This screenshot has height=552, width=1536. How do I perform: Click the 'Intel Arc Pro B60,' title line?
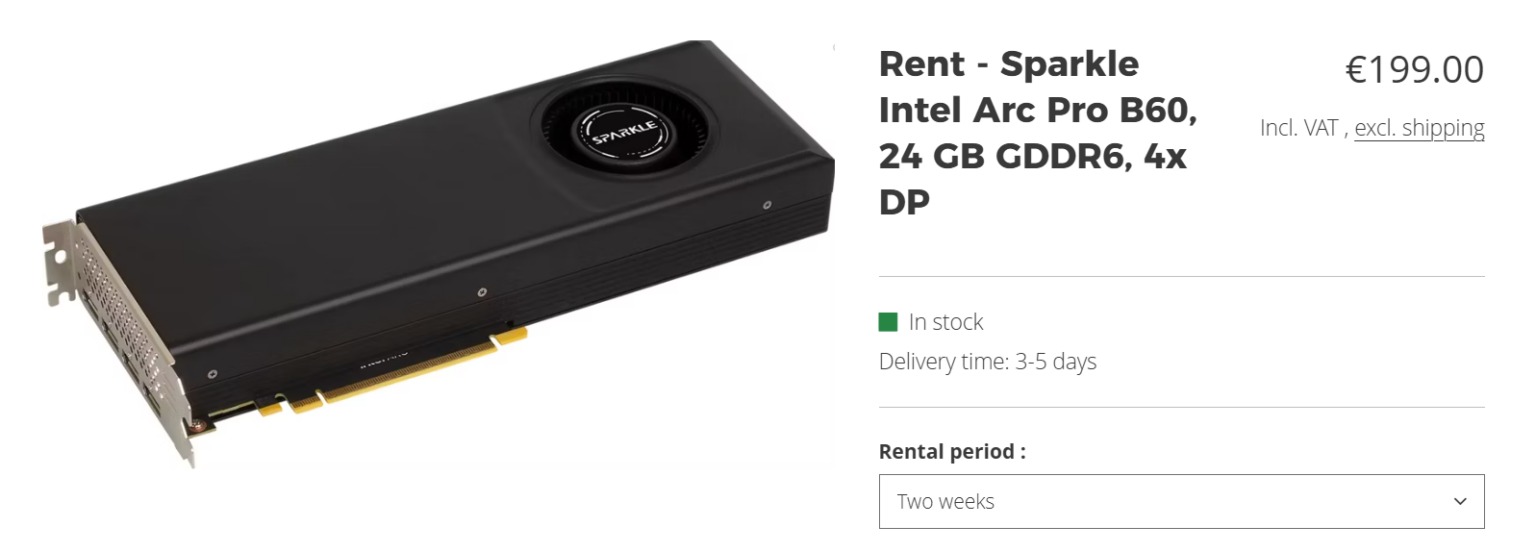[1037, 111]
